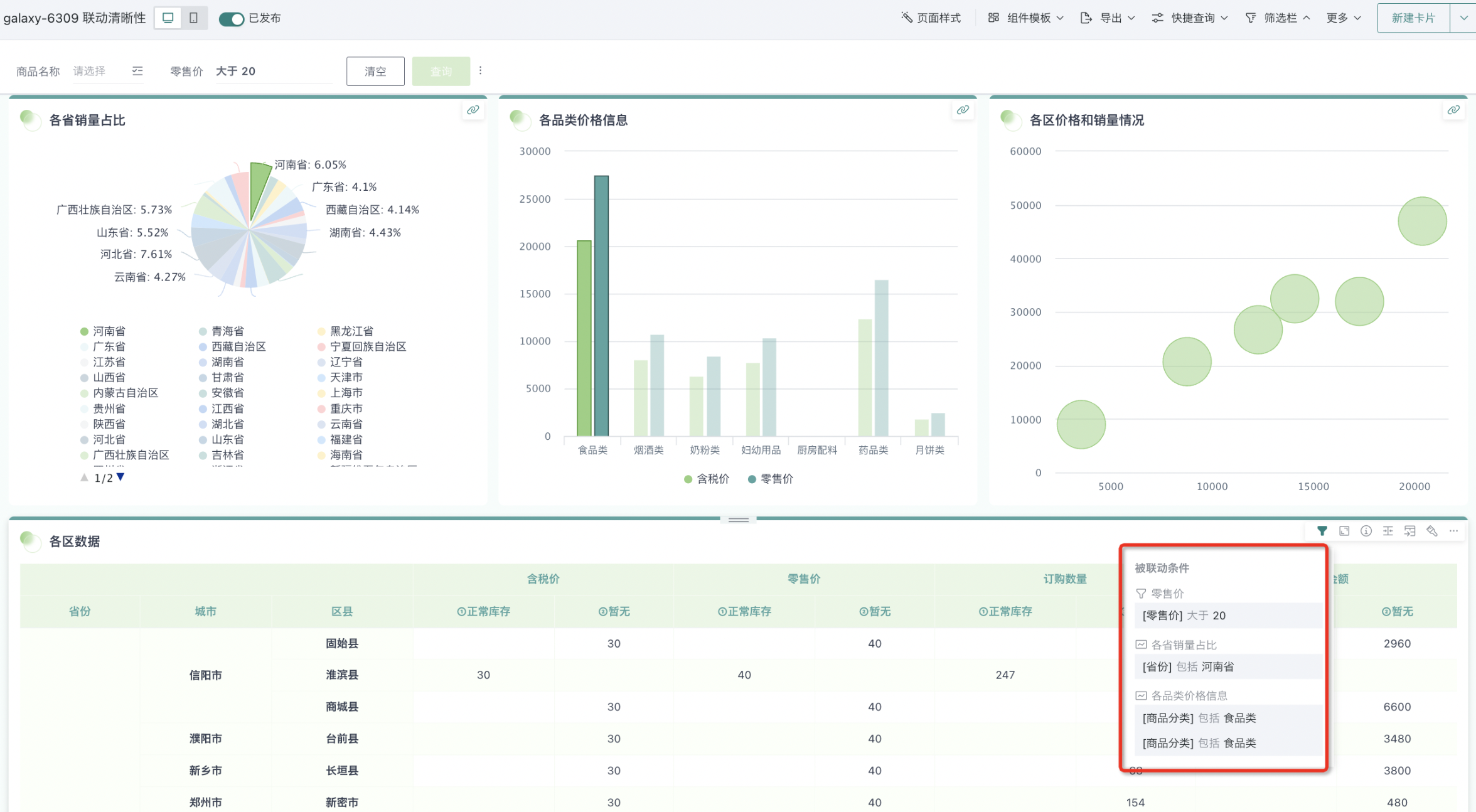Screen dimensions: 1476x812
Task: Click the 新建卡片 button
Action: click(x=1413, y=18)
